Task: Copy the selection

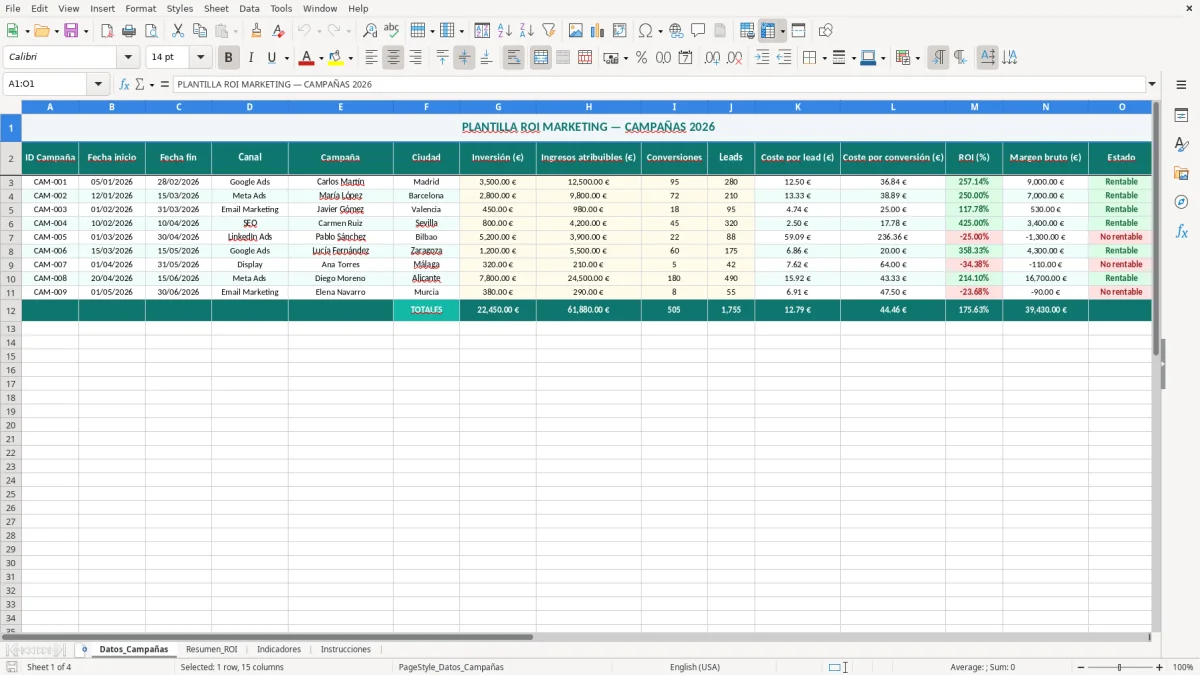Action: pos(200,31)
